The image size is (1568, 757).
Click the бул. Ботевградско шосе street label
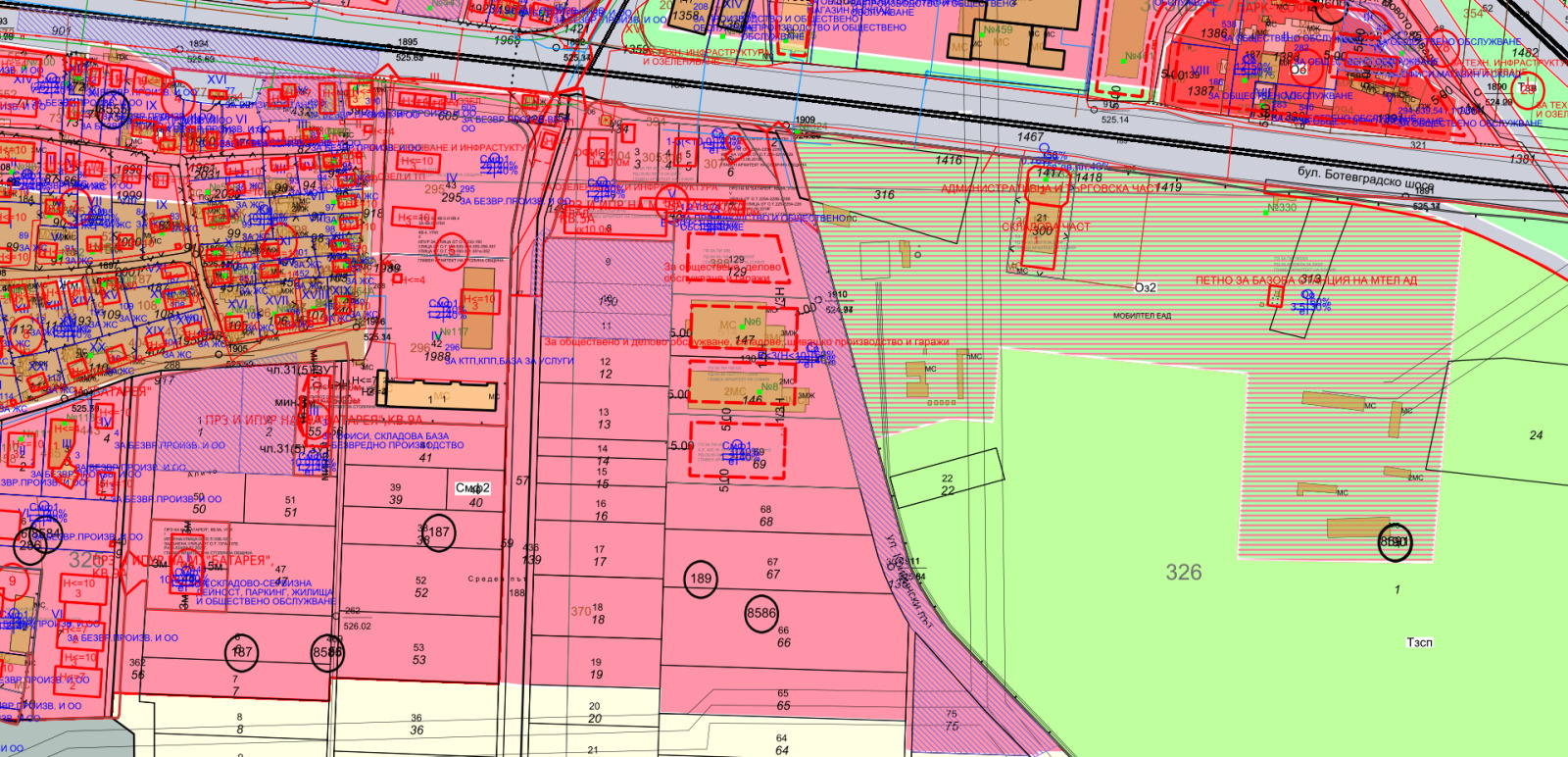[1365, 179]
